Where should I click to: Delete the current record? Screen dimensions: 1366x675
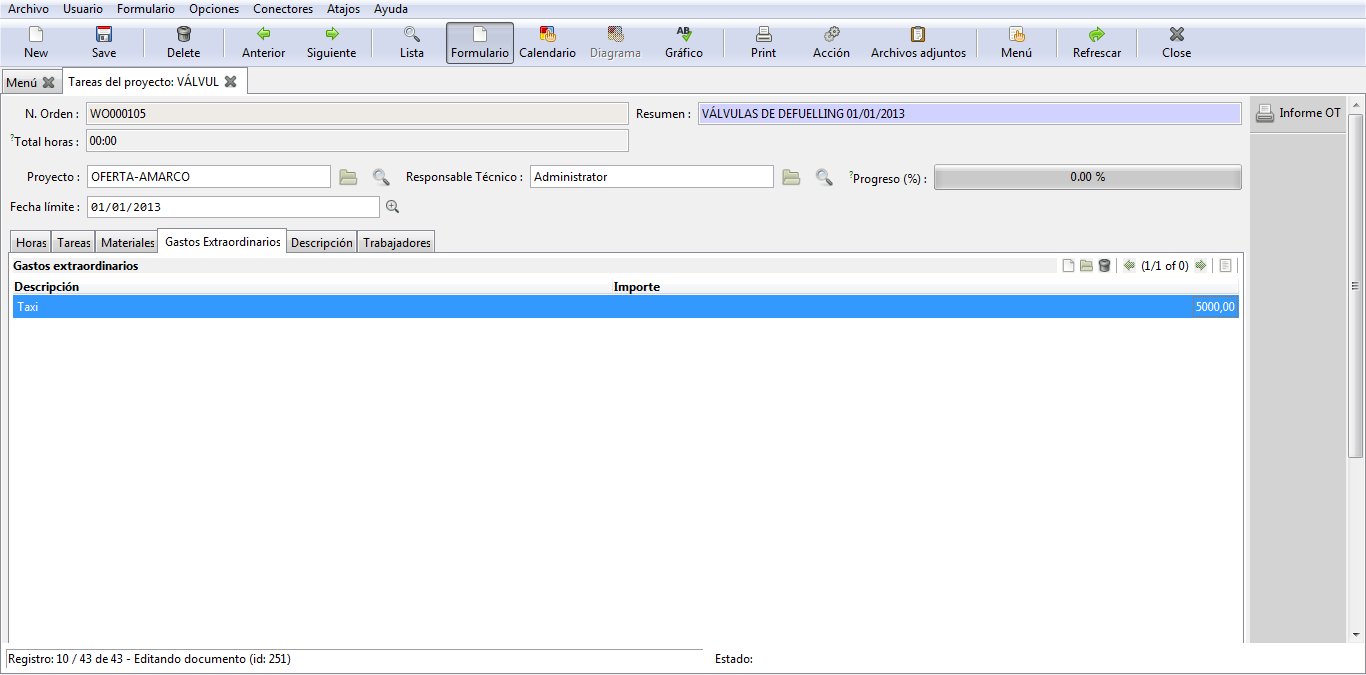click(x=183, y=43)
